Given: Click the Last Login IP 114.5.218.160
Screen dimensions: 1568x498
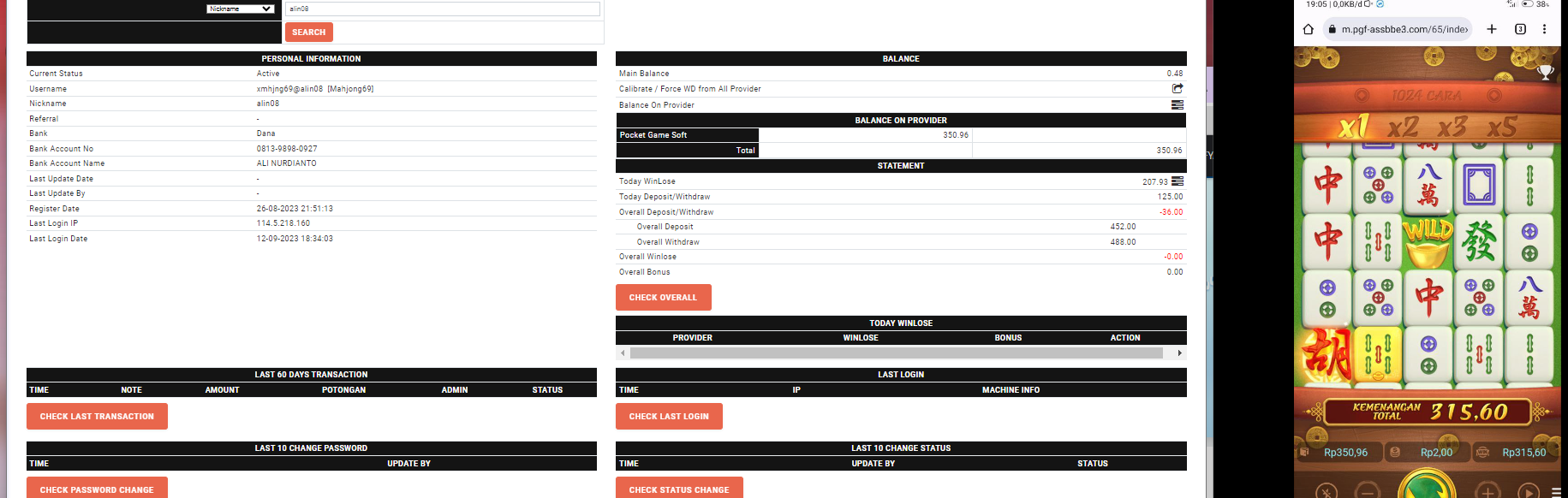Looking at the screenshot, I should [x=283, y=223].
